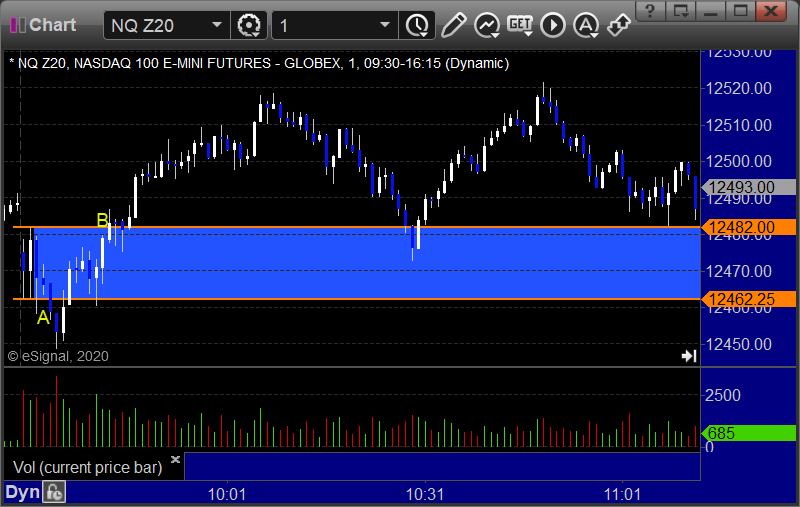Click the NQ Z20 symbol input field
The image size is (800, 507).
pos(156,26)
